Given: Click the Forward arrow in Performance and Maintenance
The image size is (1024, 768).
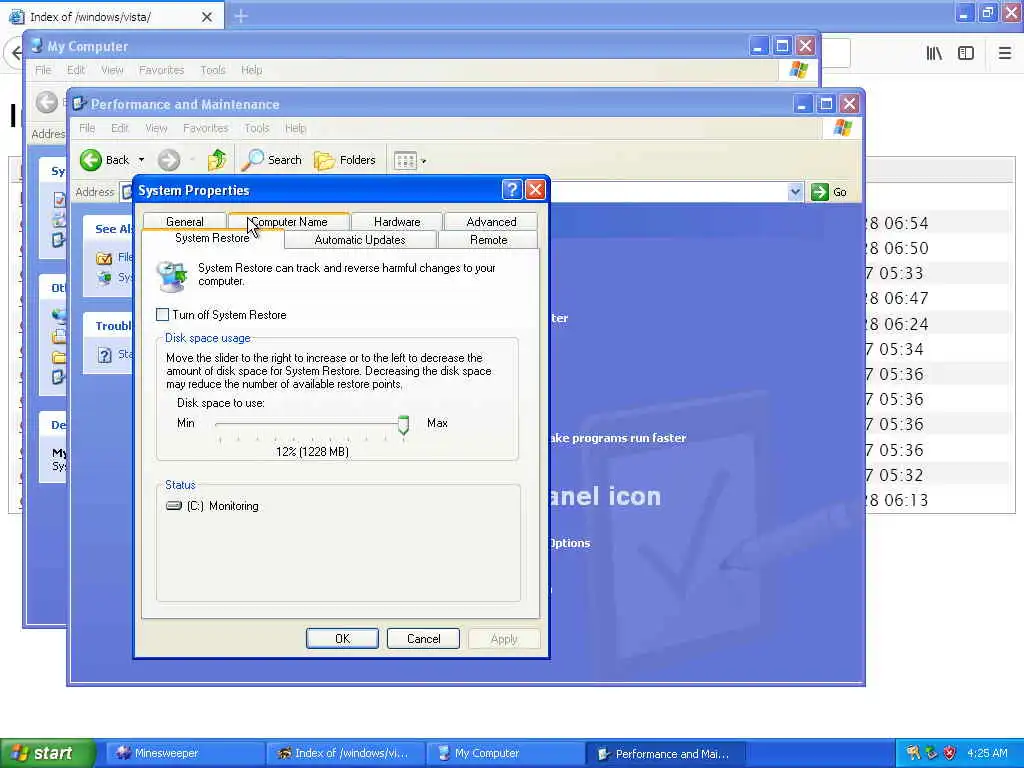Looking at the screenshot, I should [x=168, y=160].
